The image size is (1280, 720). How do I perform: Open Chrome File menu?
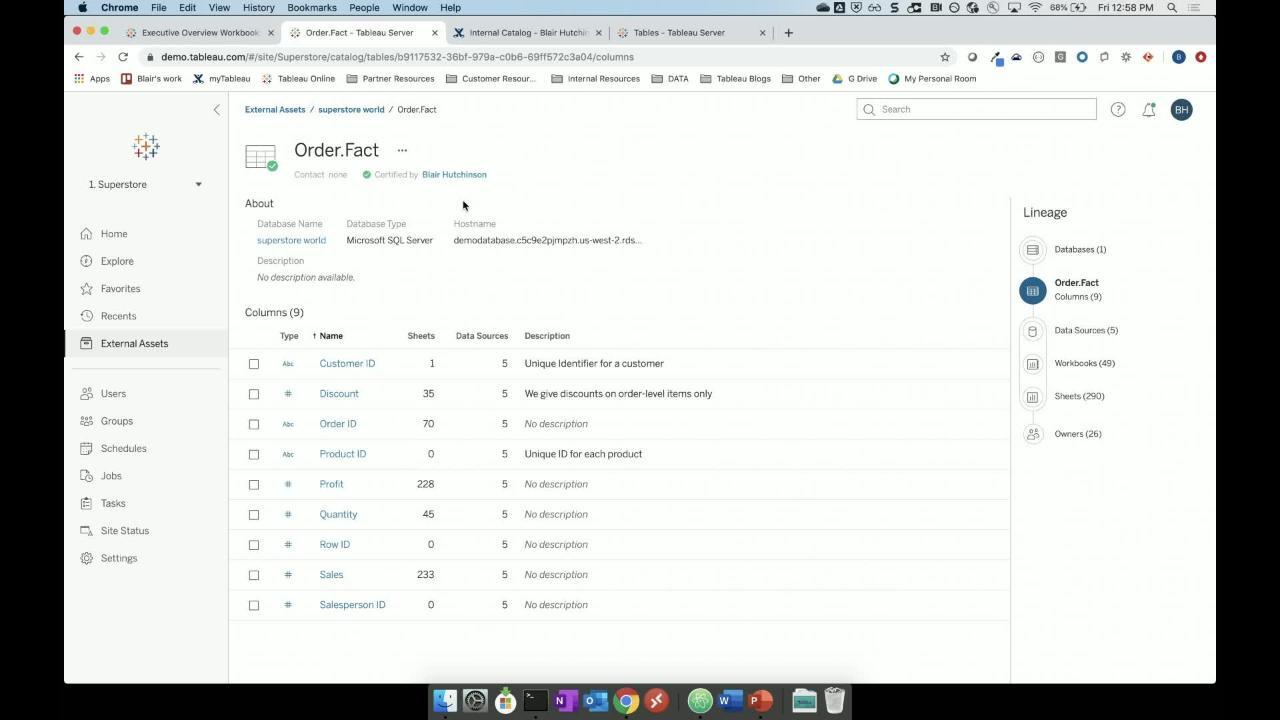coord(158,7)
